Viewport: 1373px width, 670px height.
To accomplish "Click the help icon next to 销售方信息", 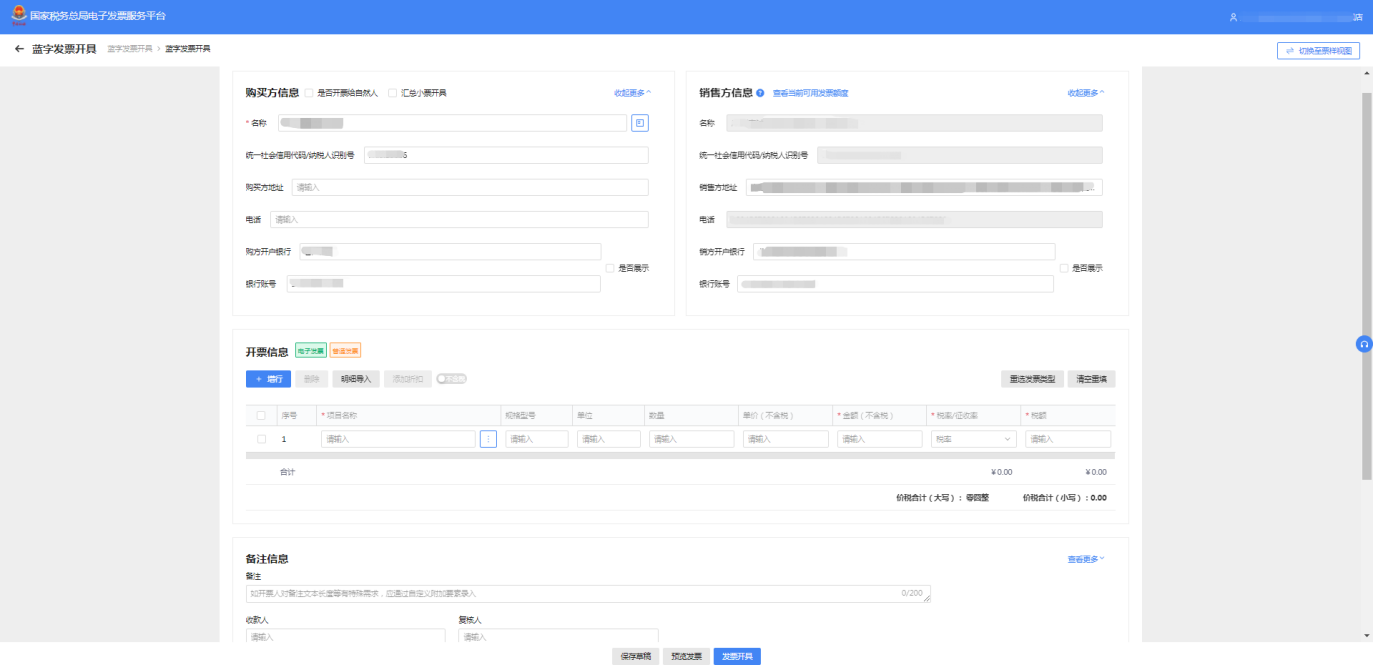I will point(760,93).
